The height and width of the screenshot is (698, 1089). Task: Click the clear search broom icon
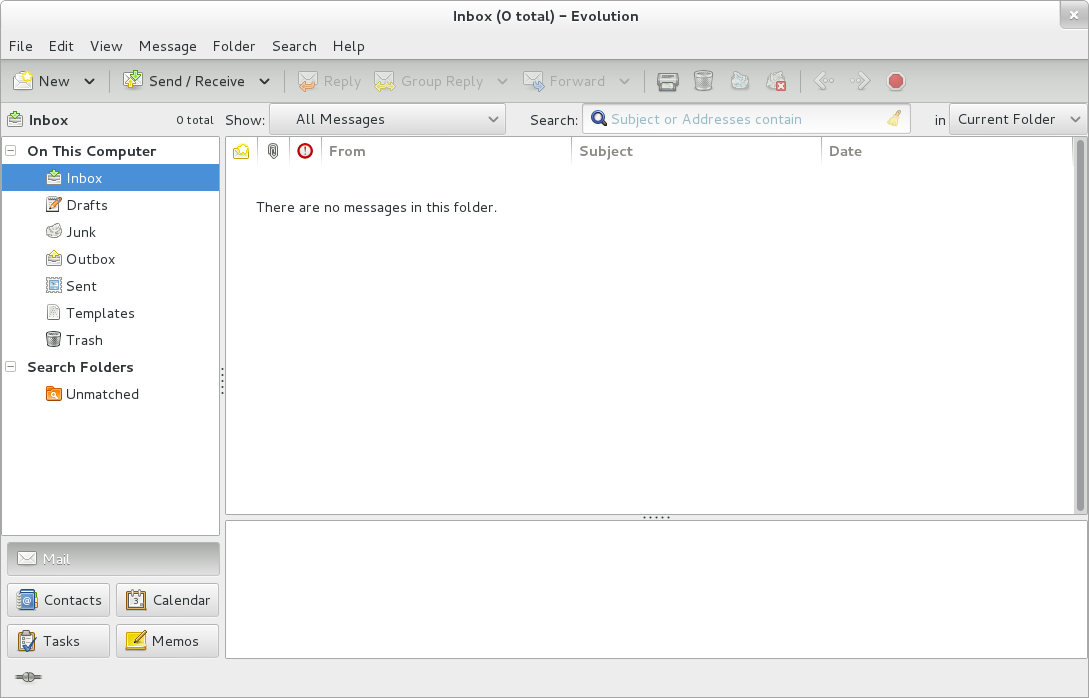point(894,119)
